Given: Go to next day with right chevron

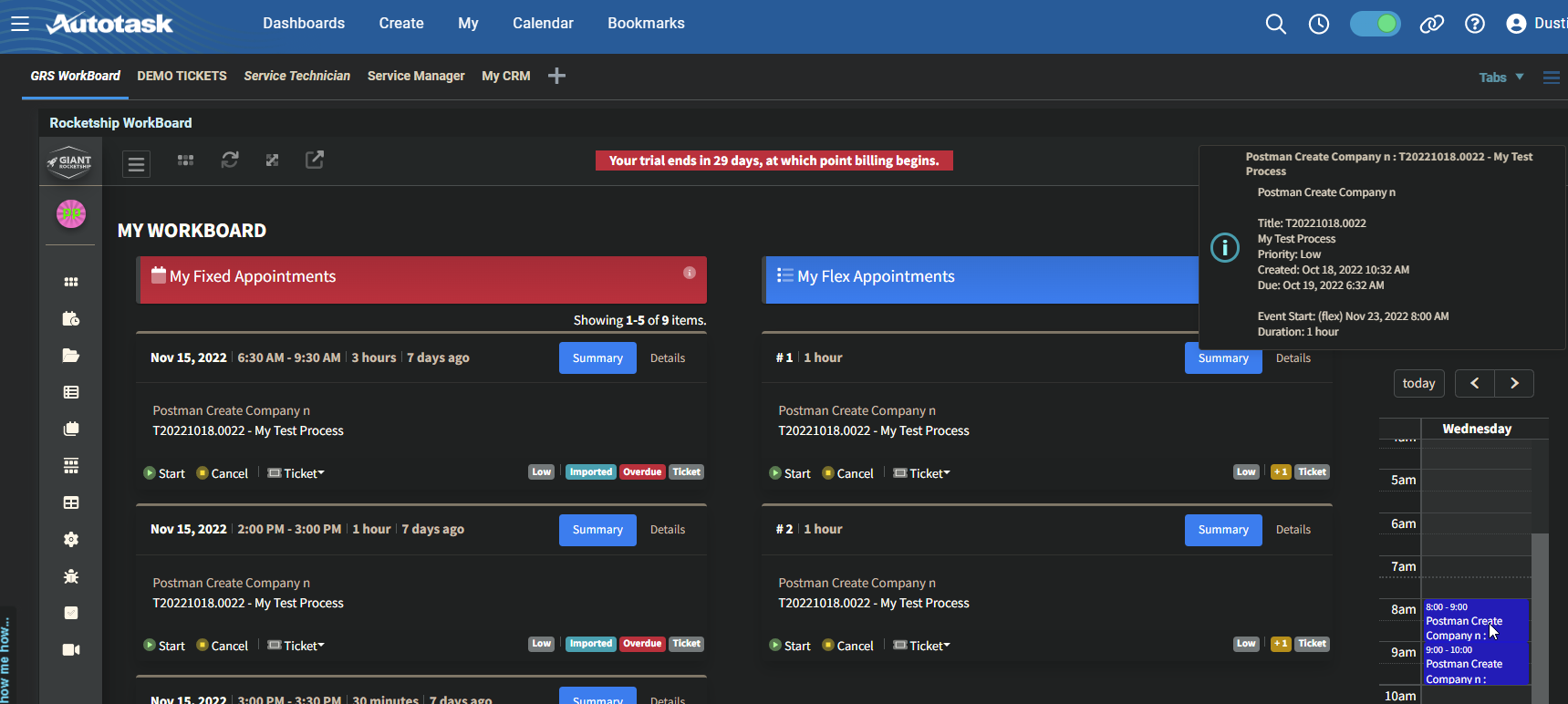Looking at the screenshot, I should (1514, 383).
